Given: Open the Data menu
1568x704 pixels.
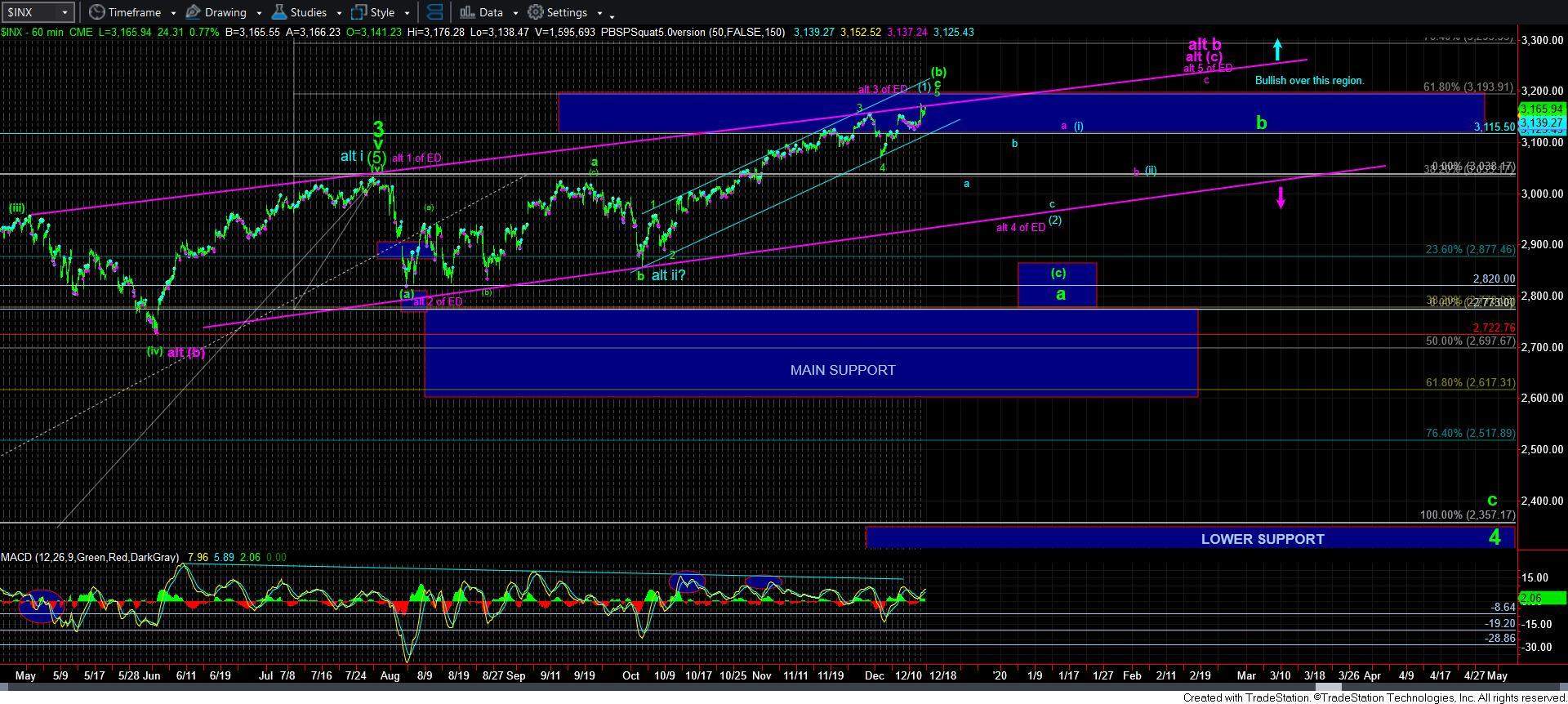Looking at the screenshot, I should 491,12.
